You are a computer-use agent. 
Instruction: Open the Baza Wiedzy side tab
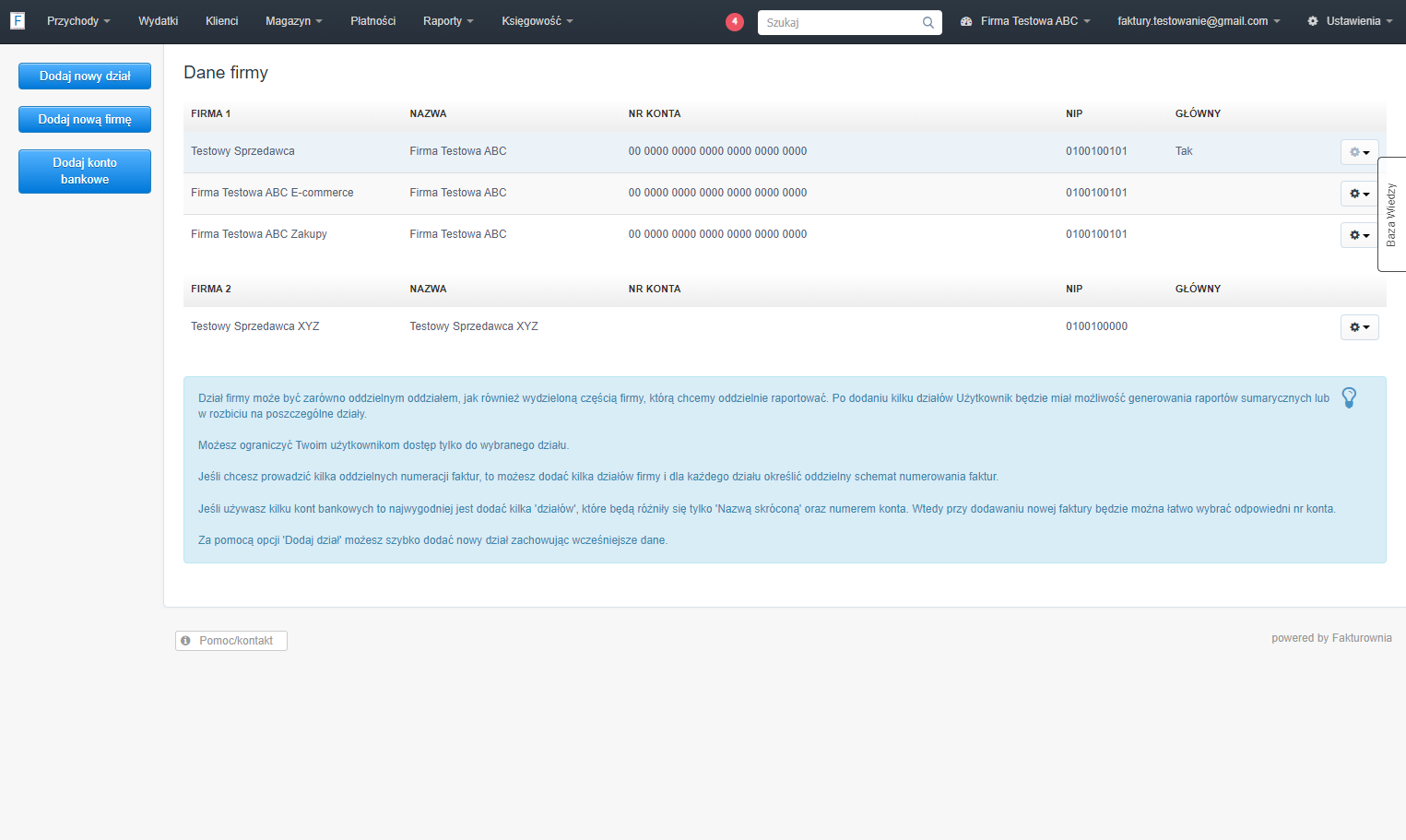click(x=1391, y=214)
